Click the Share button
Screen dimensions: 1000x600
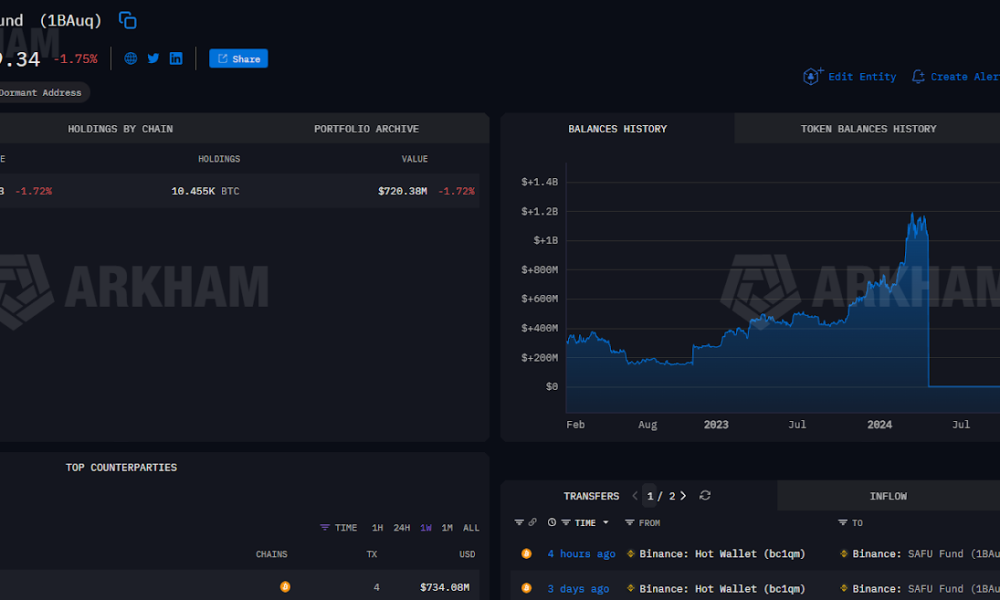coord(238,58)
